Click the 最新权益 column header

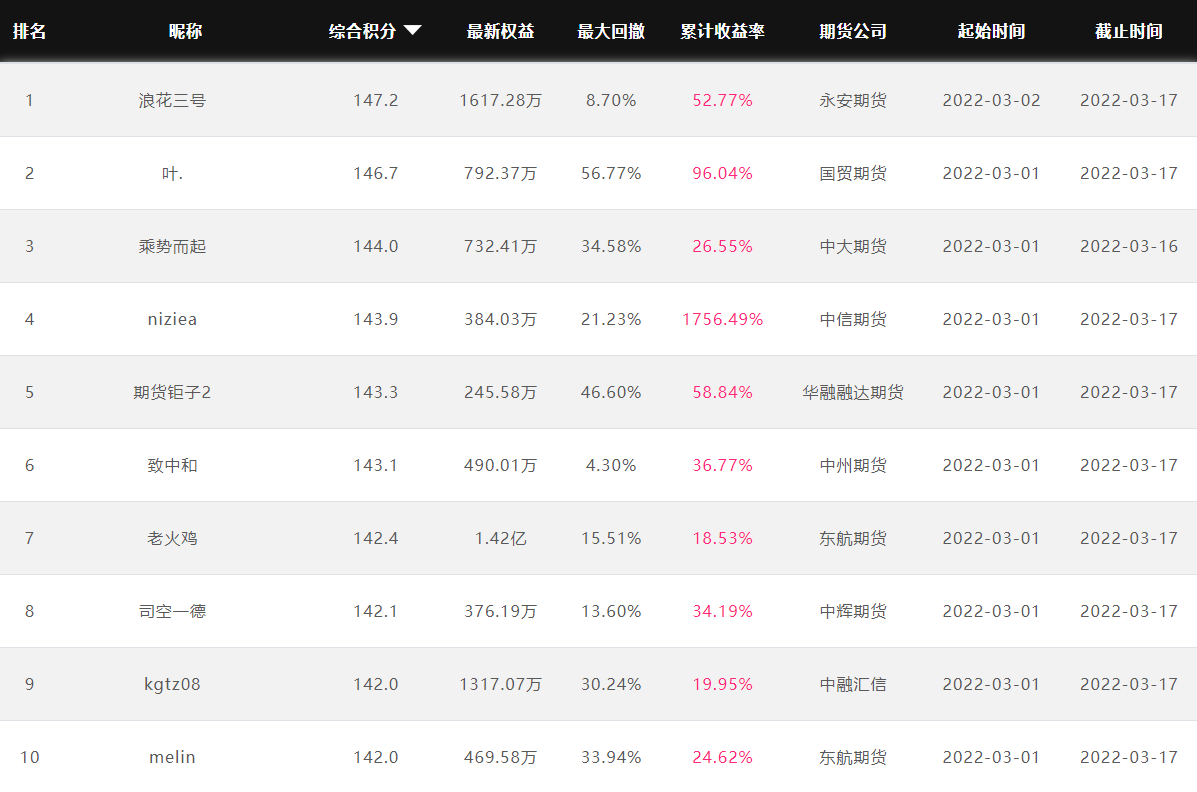click(x=500, y=31)
